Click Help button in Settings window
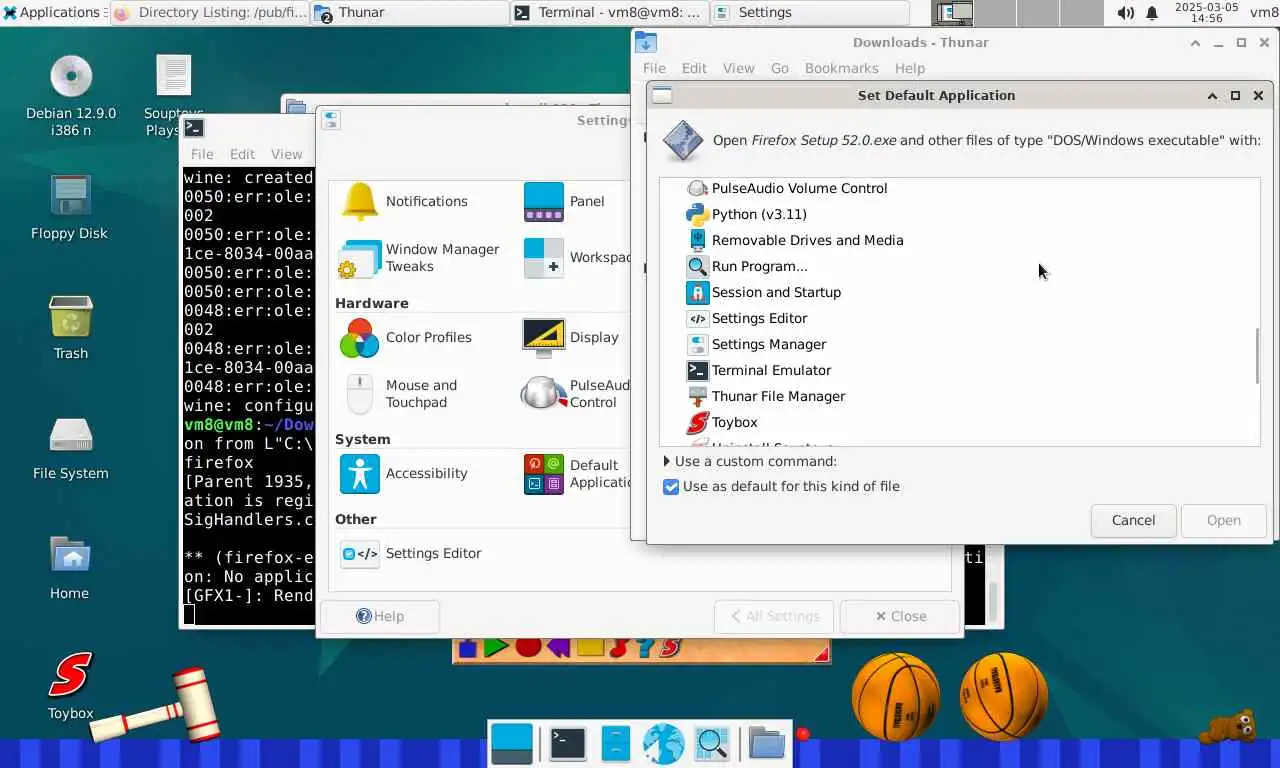The image size is (1280, 768). [x=380, y=616]
